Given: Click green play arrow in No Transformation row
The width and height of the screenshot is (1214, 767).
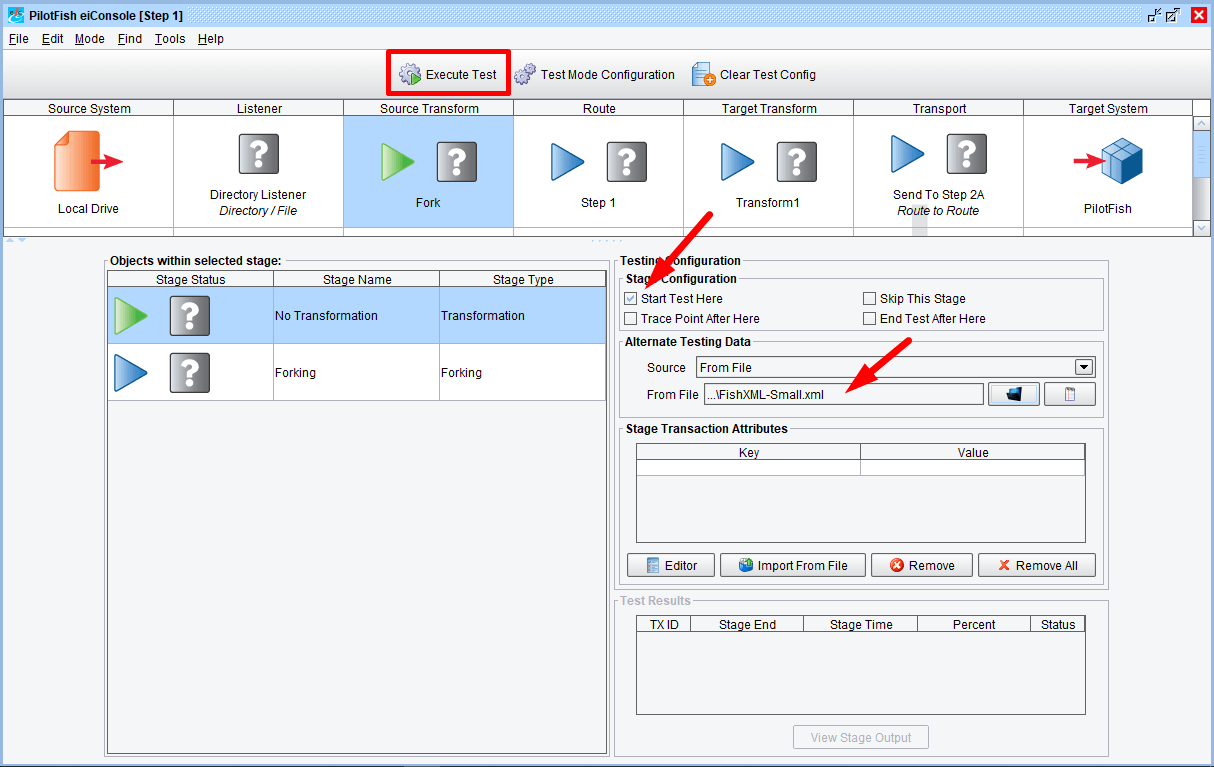Looking at the screenshot, I should pos(131,316).
